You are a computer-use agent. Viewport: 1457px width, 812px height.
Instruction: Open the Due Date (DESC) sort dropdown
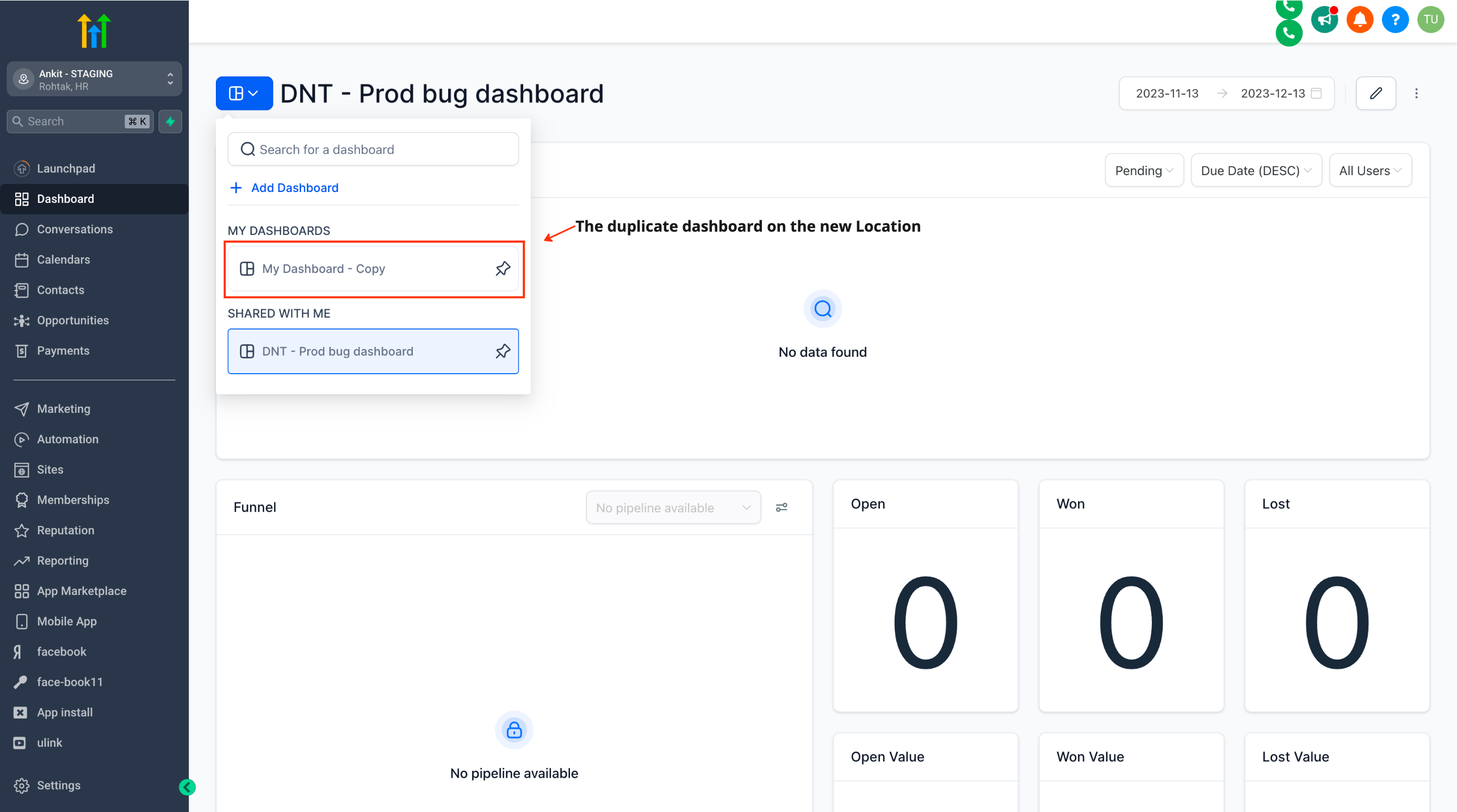[x=1256, y=171]
